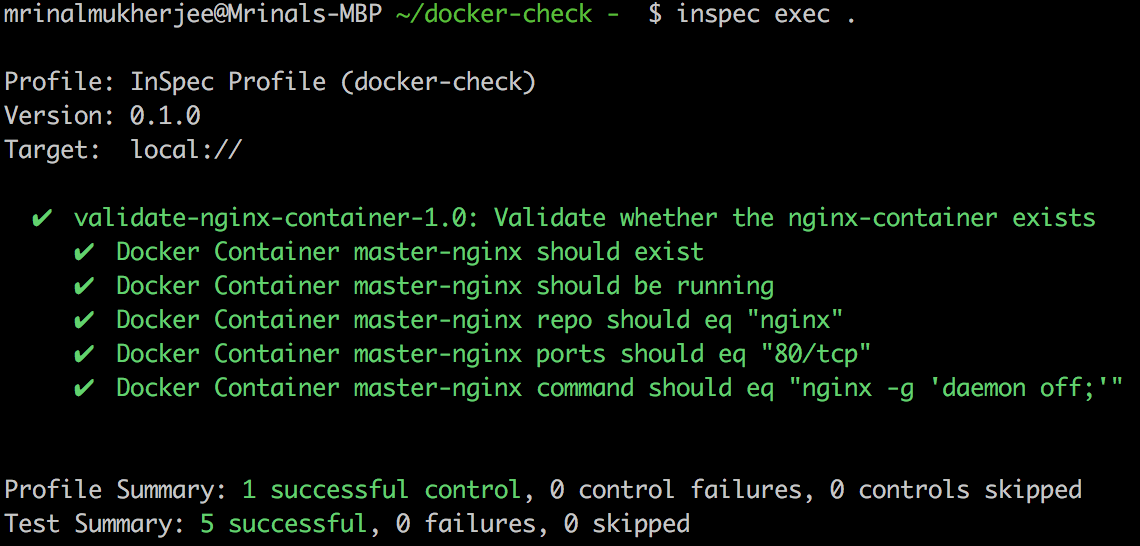This screenshot has width=1140, height=546.
Task: Click the username mrinalmukherjee@Mrinals-MBP in the prompt
Action: click(193, 15)
